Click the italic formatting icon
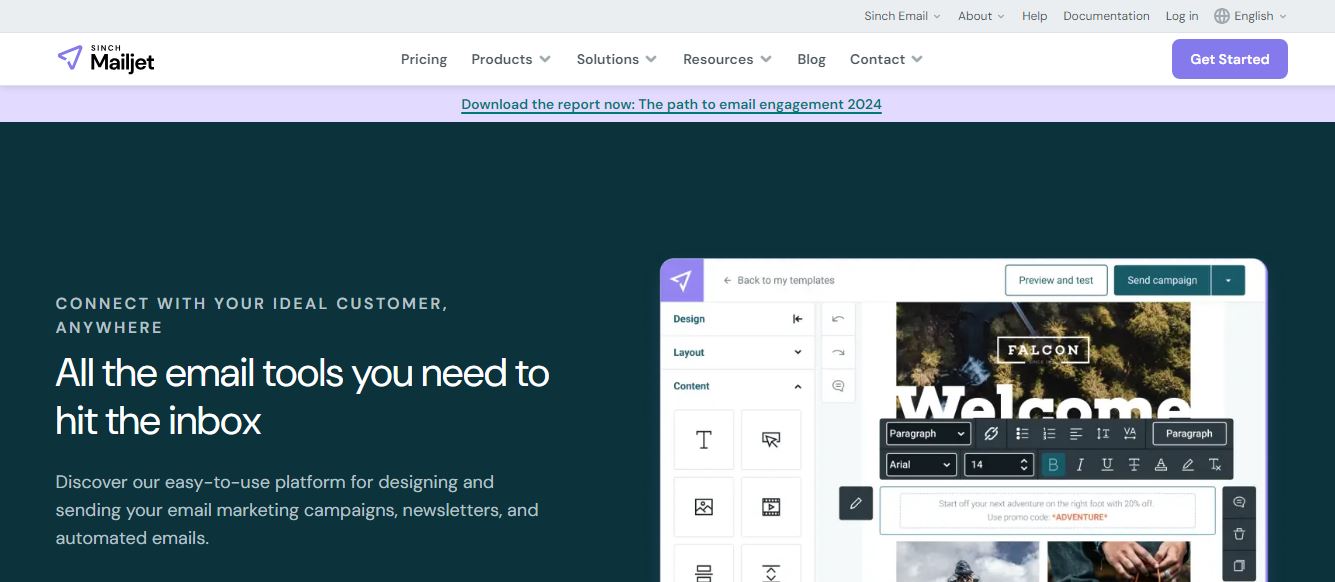This screenshot has width=1335, height=582. click(x=1080, y=465)
